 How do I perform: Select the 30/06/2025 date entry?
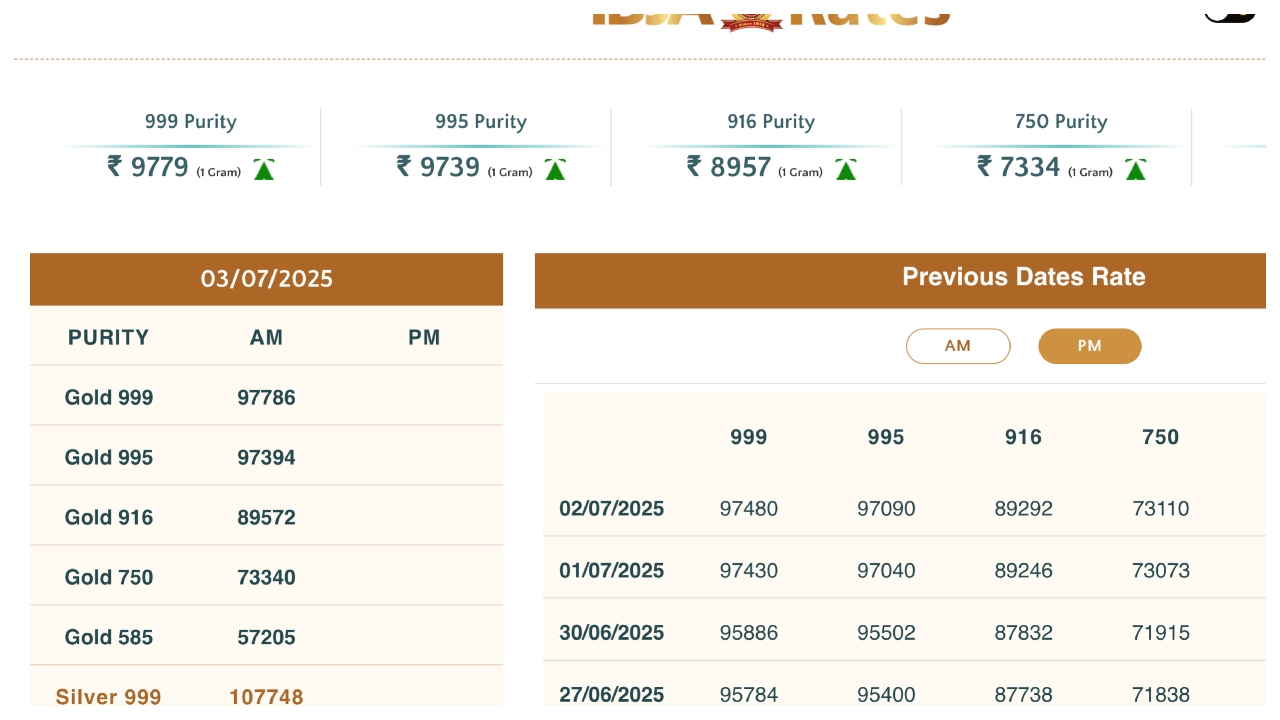pyautogui.click(x=611, y=632)
